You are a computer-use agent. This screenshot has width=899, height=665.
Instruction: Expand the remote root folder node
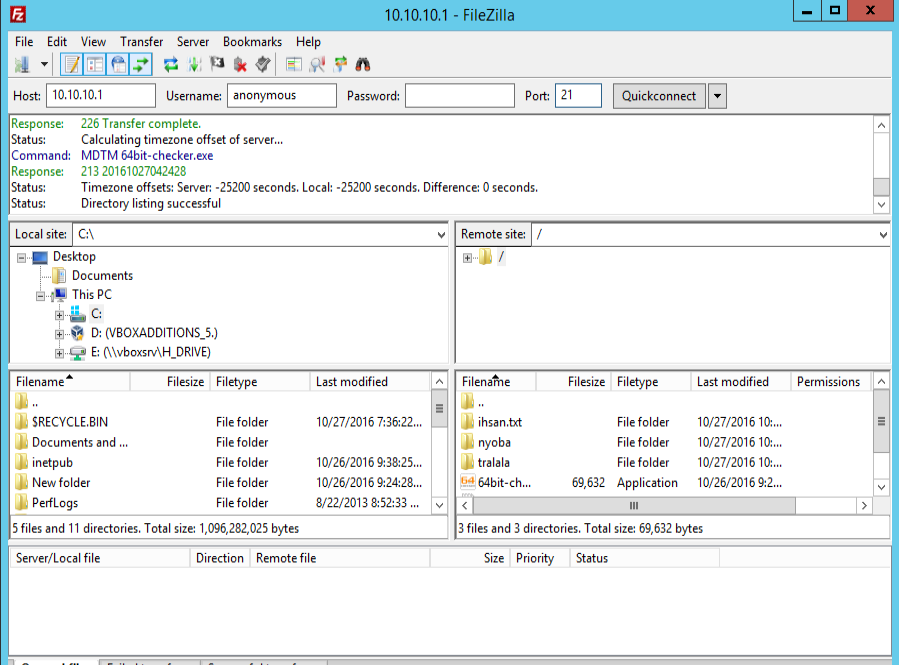pos(467,258)
